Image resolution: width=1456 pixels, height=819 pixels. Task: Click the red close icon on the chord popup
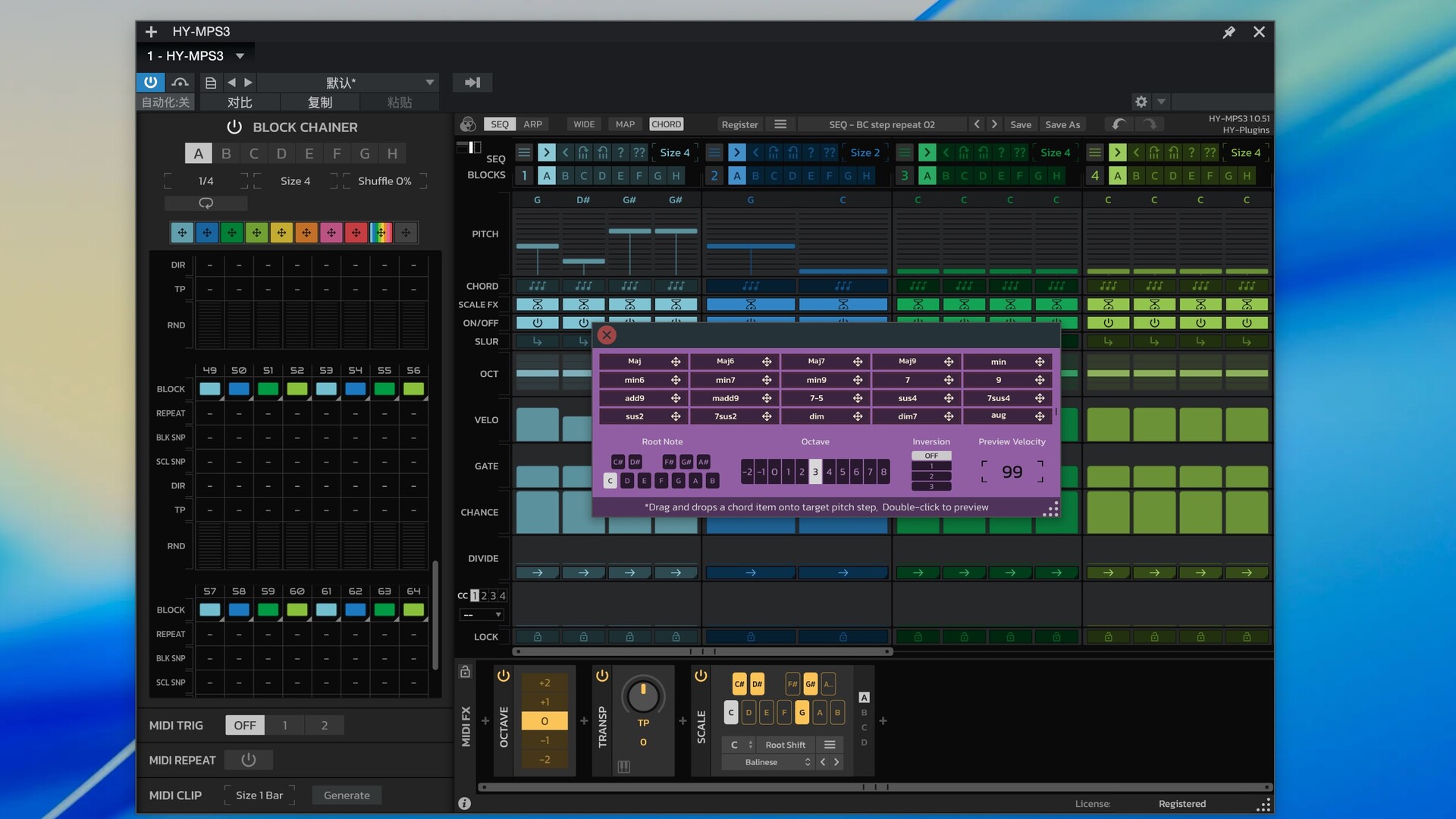pos(607,335)
